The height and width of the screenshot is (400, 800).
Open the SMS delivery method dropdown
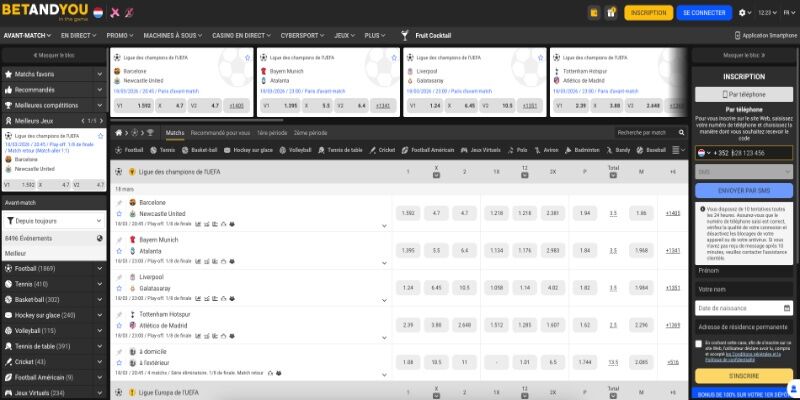[744, 172]
